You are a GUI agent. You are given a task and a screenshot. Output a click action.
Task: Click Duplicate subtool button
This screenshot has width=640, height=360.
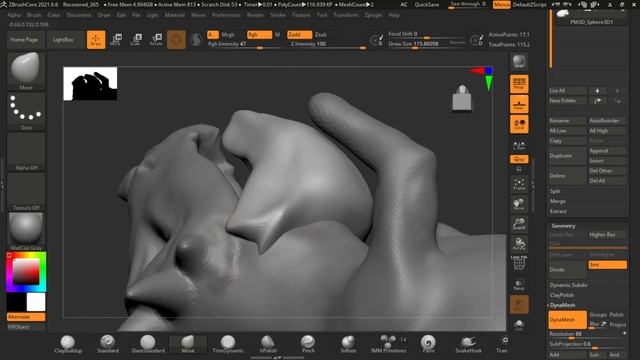click(x=568, y=156)
